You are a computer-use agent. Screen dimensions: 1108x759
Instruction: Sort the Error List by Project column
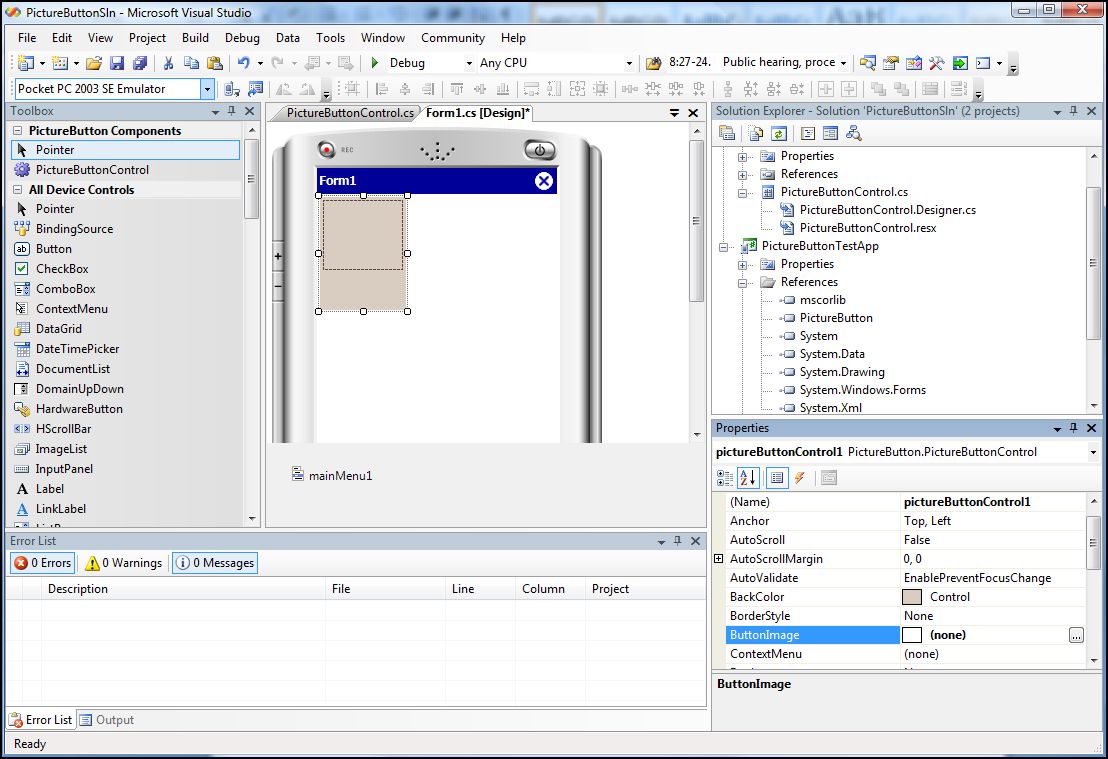pos(645,589)
